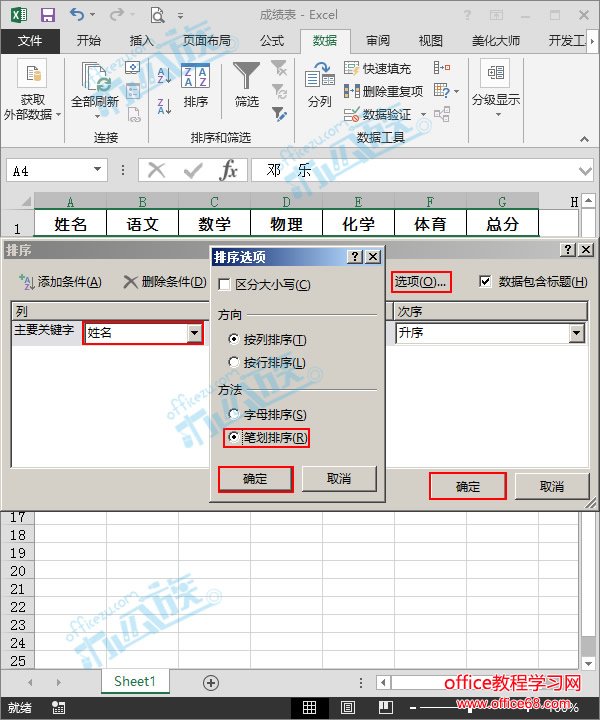Click 删除条件(D) button
The width and height of the screenshot is (600, 720).
coord(165,281)
